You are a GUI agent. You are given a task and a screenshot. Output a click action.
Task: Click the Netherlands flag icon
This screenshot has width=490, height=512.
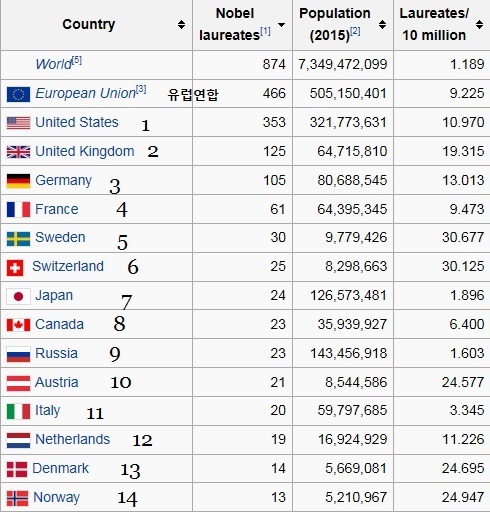click(18, 440)
